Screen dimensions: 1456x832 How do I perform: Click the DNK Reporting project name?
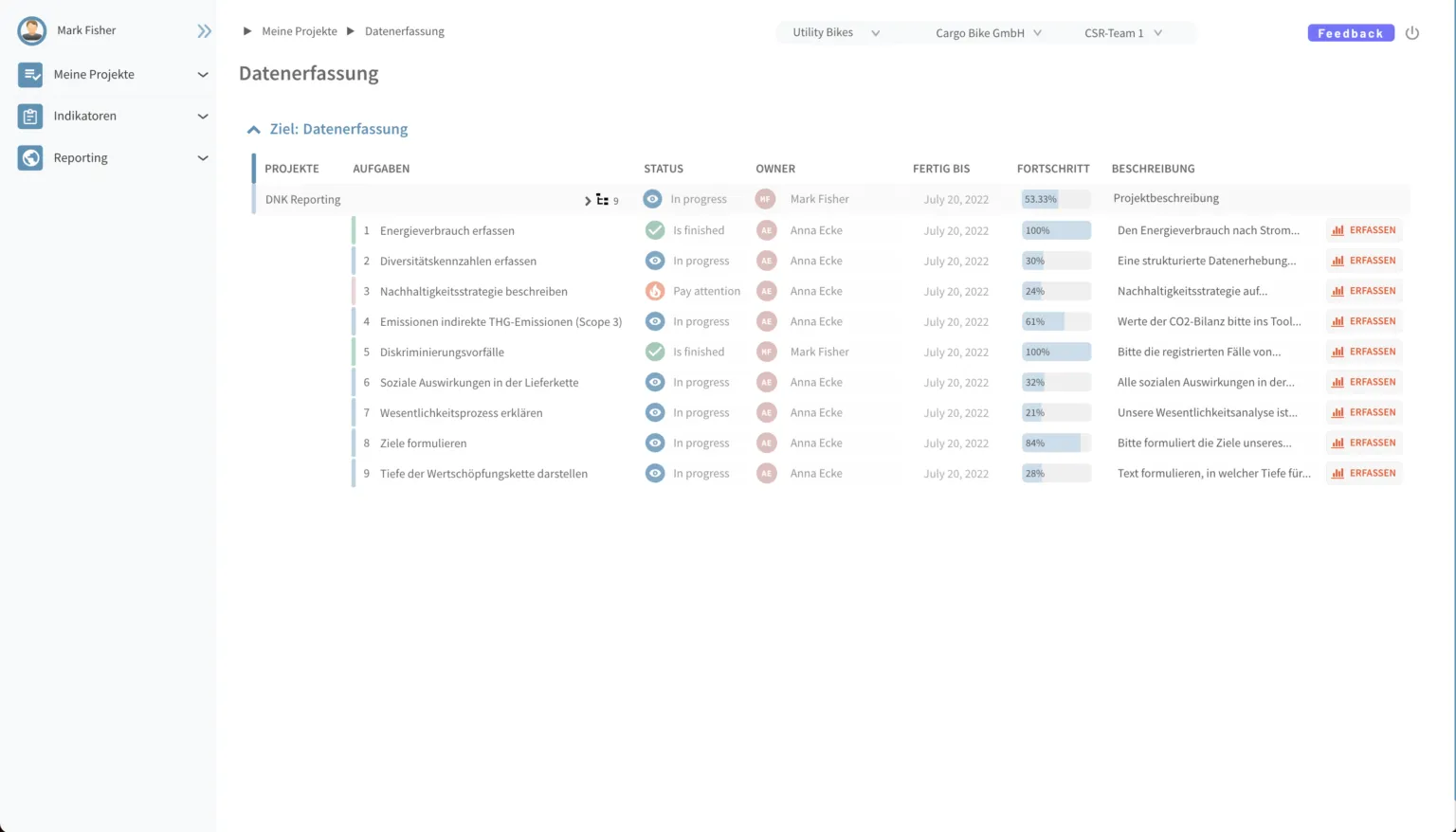pyautogui.click(x=302, y=200)
